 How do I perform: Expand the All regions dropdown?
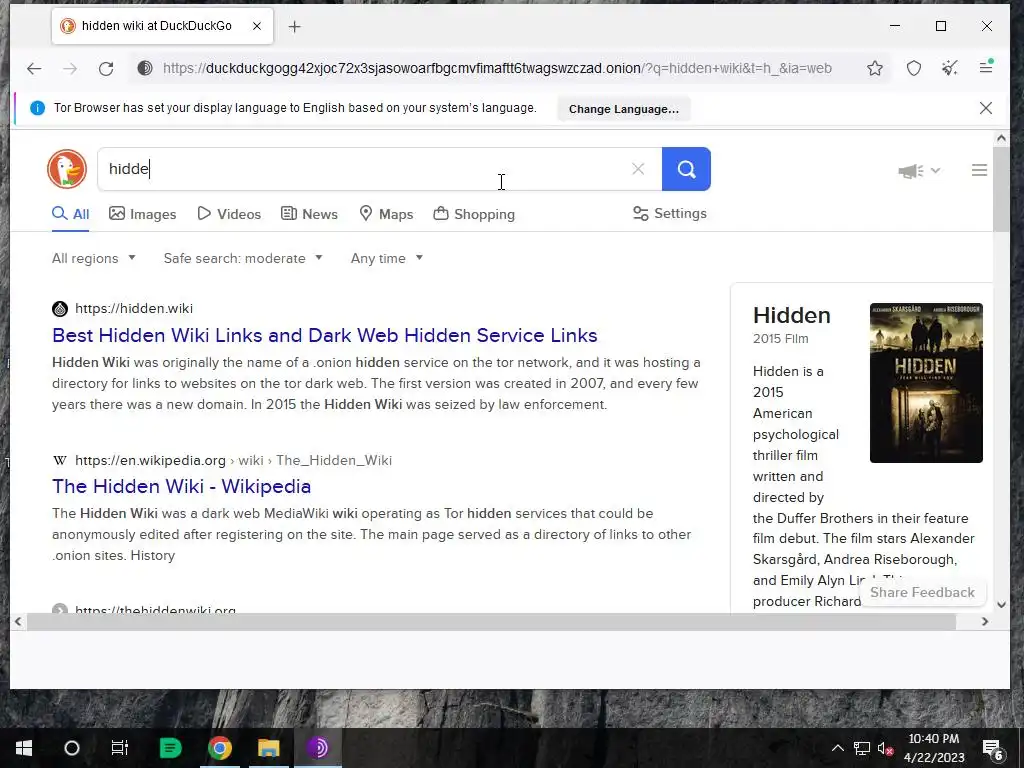click(94, 258)
